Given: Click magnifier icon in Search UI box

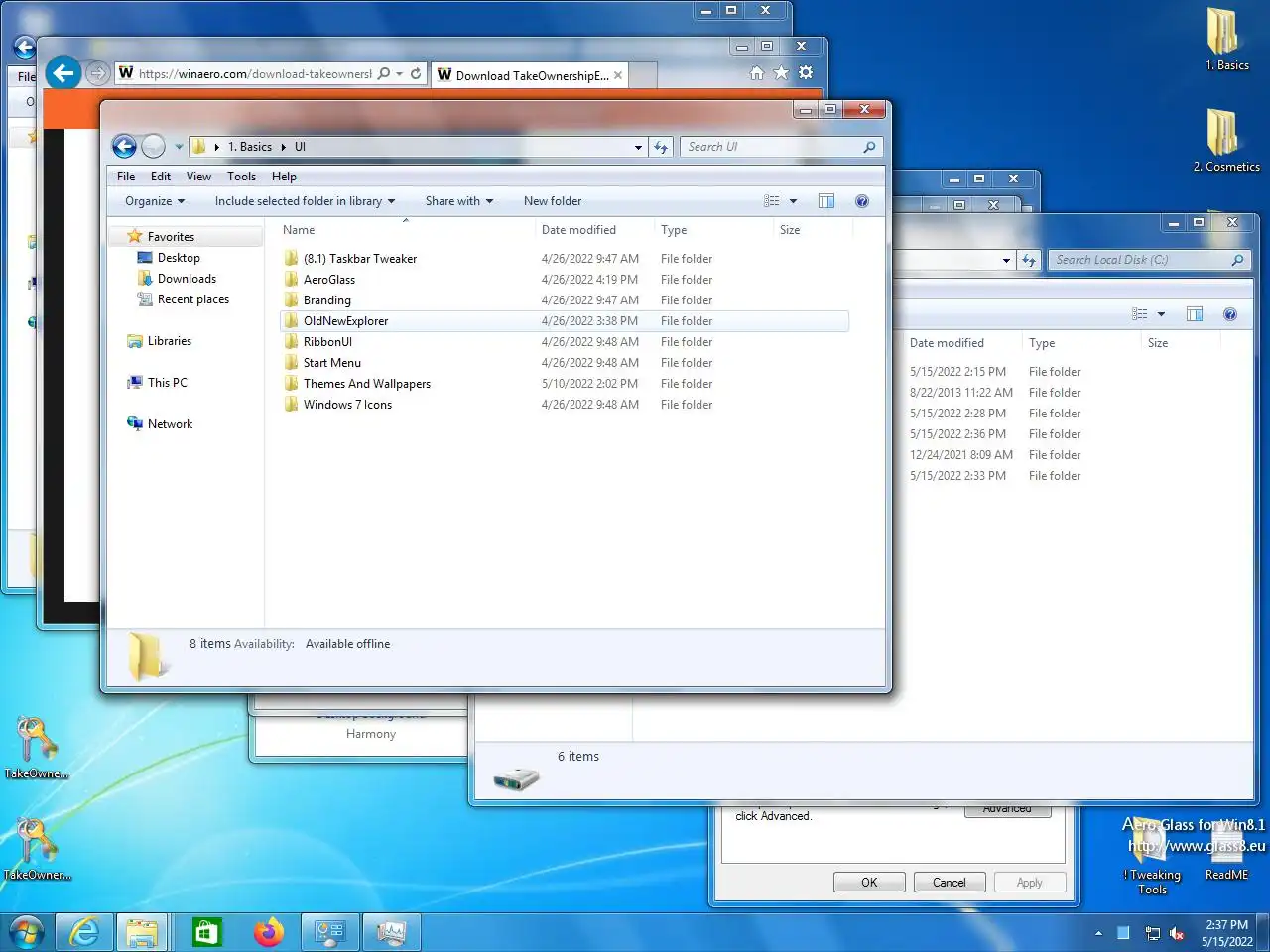Looking at the screenshot, I should 870,147.
